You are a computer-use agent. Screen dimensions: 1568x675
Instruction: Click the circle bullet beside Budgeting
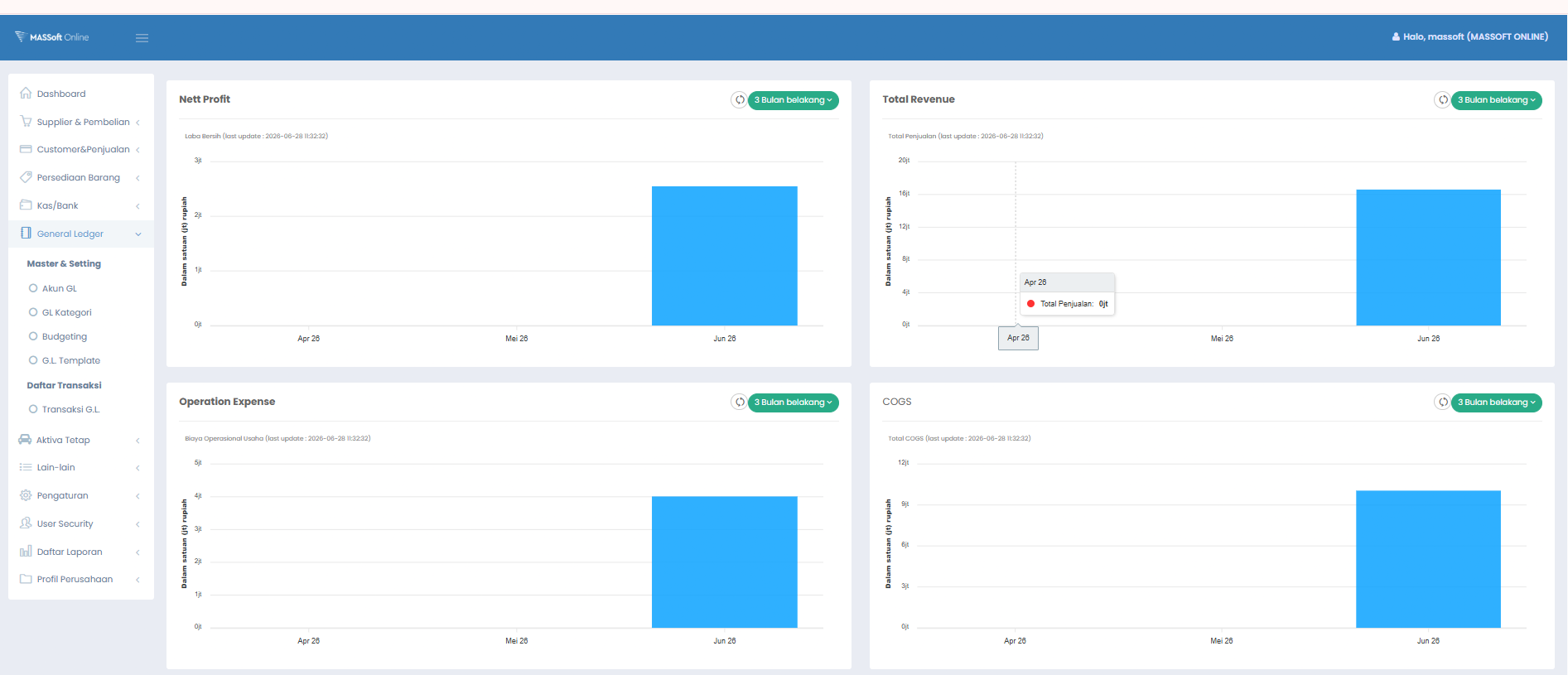coord(33,336)
